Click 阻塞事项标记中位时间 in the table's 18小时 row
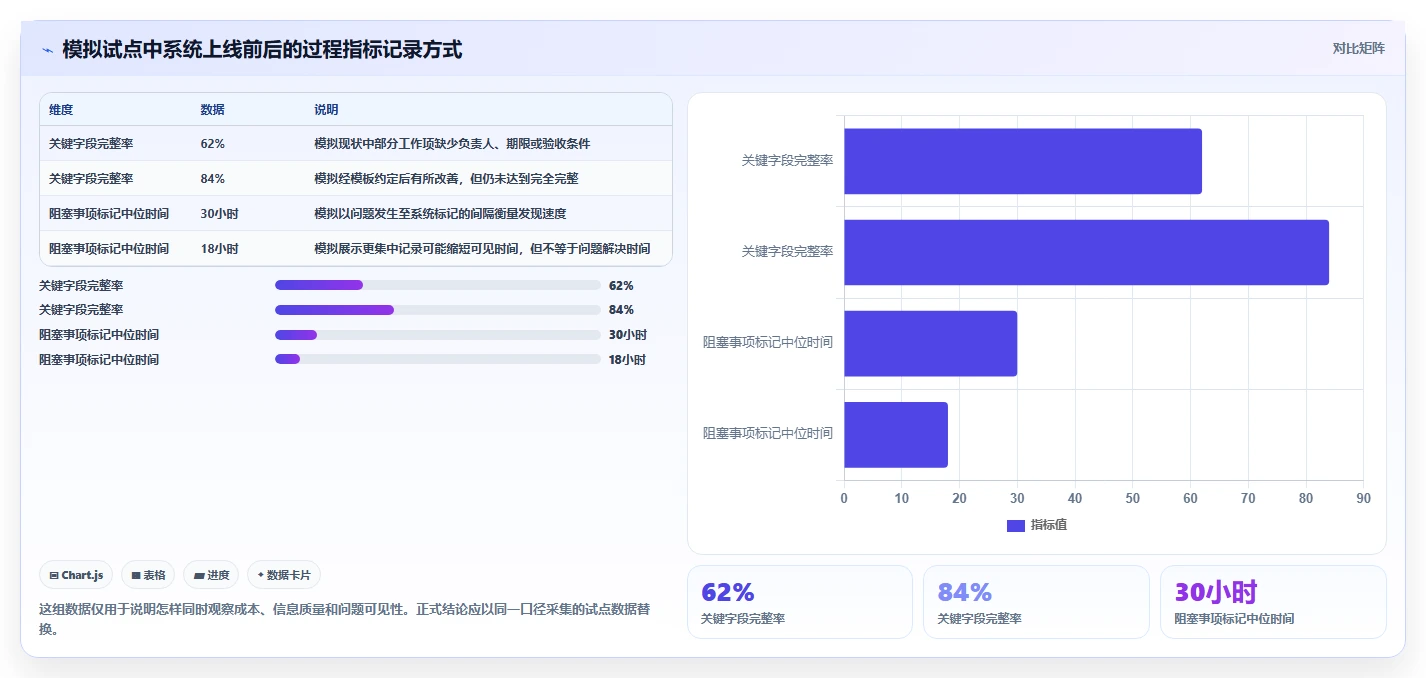Screen dimensions: 1426x678 109,249
